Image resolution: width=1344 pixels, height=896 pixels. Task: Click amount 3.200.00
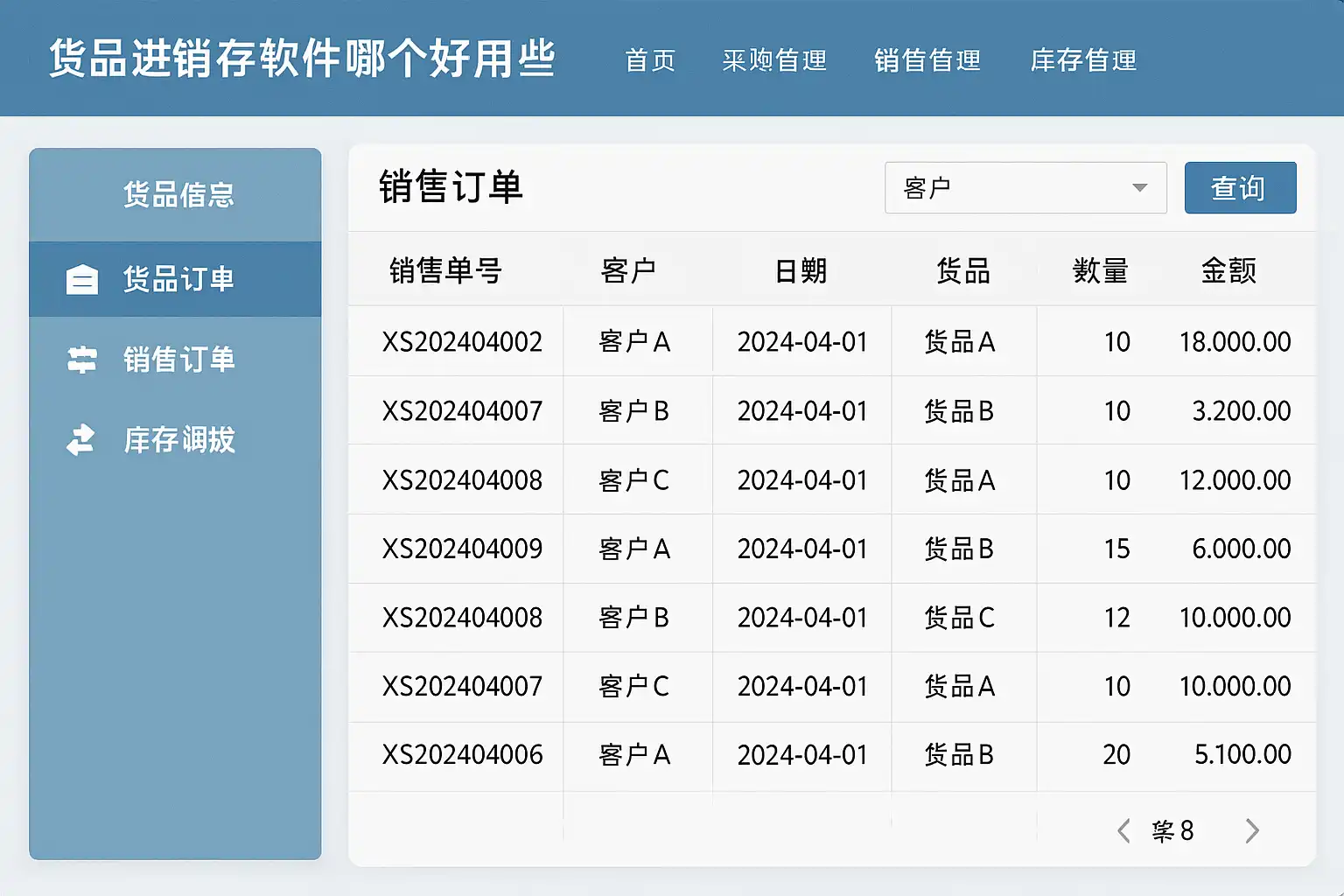[x=1242, y=410]
